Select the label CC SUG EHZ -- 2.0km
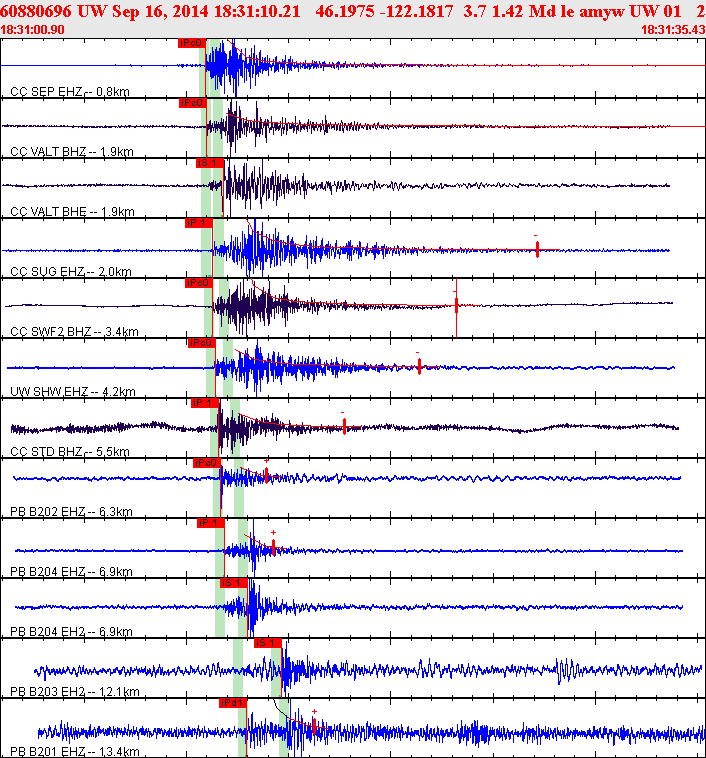This screenshot has width=706, height=758. 71,271
